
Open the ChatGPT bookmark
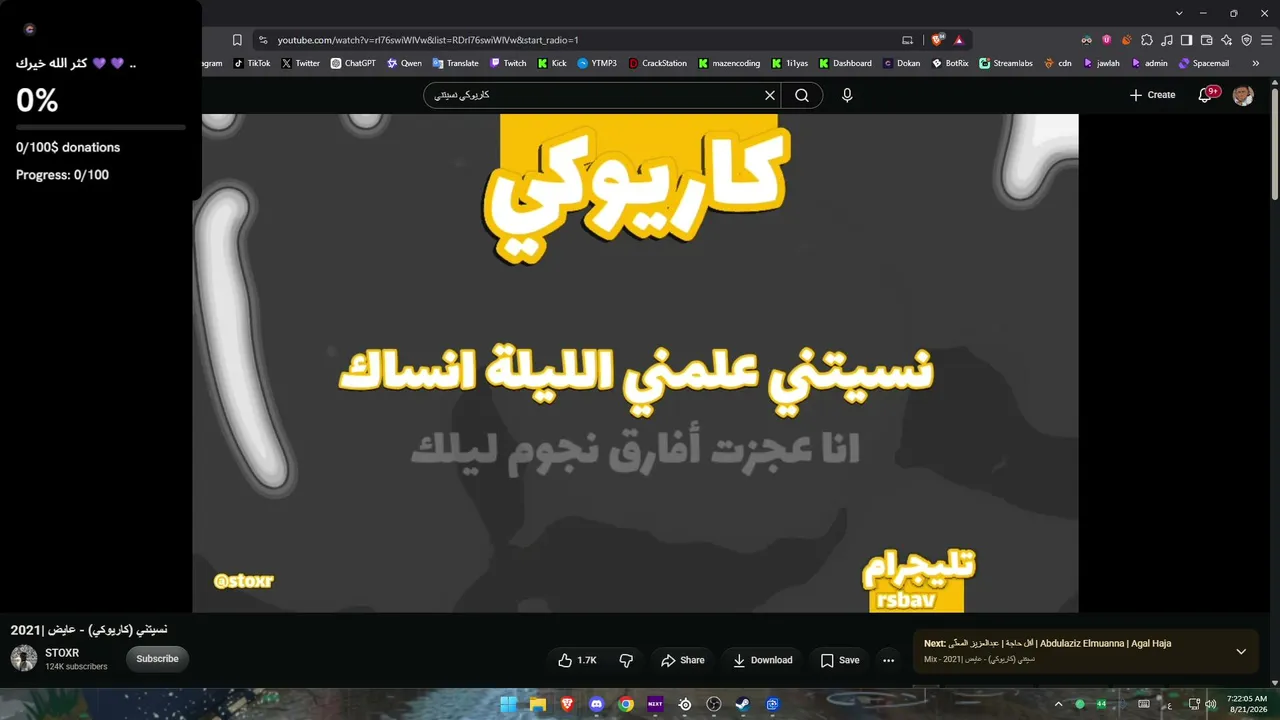(x=353, y=63)
